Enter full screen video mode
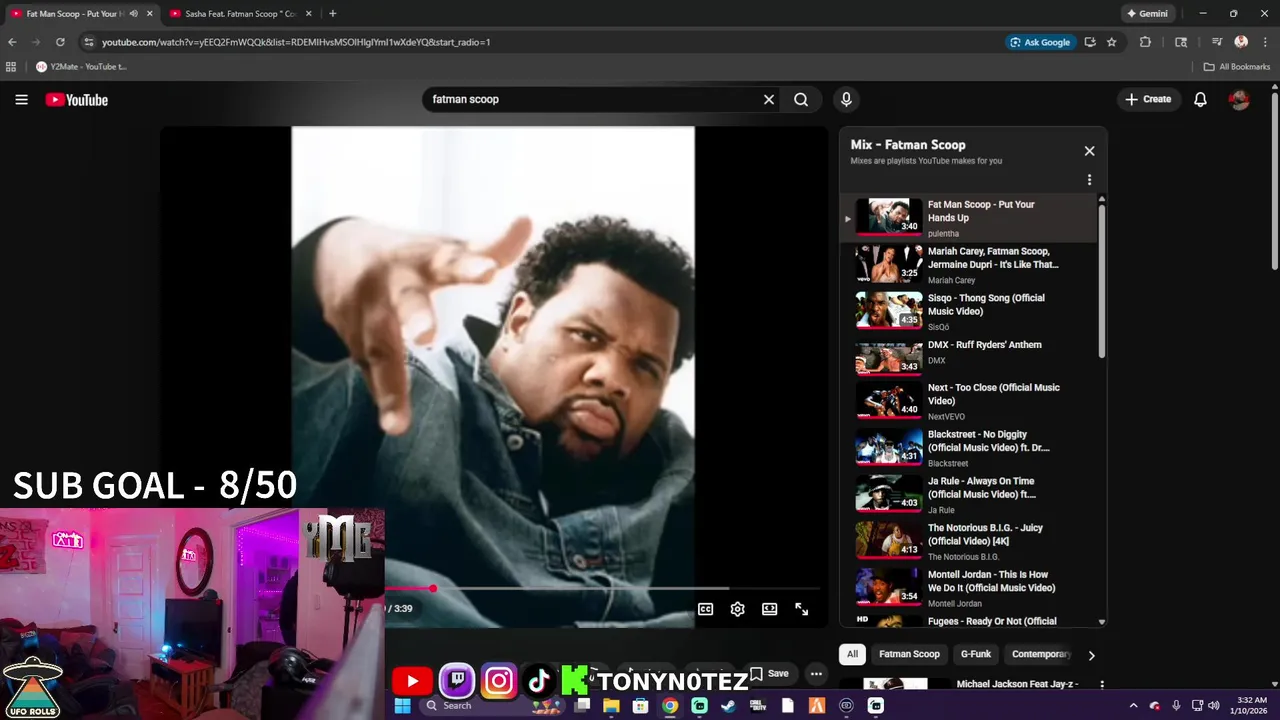The height and width of the screenshot is (720, 1280). (801, 609)
